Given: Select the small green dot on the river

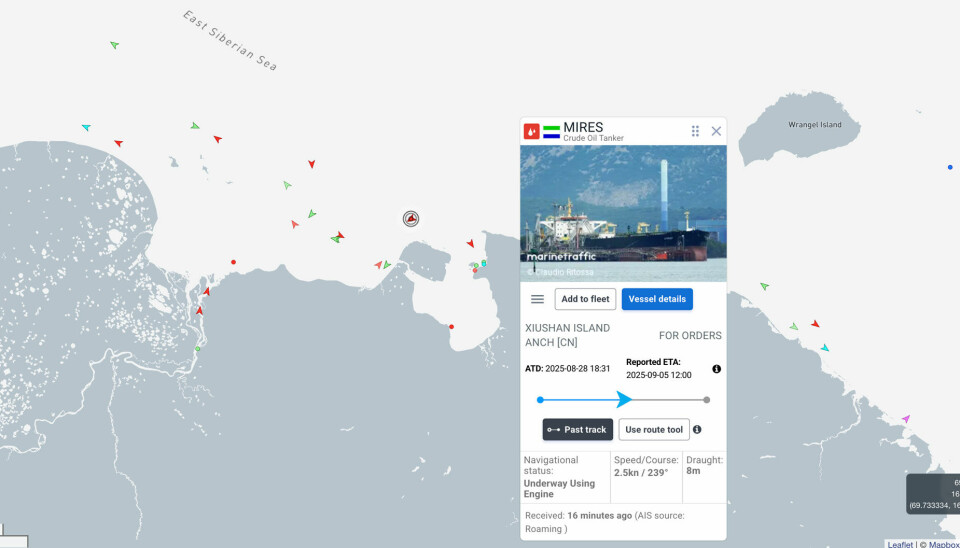Looking at the screenshot, I should point(198,349).
